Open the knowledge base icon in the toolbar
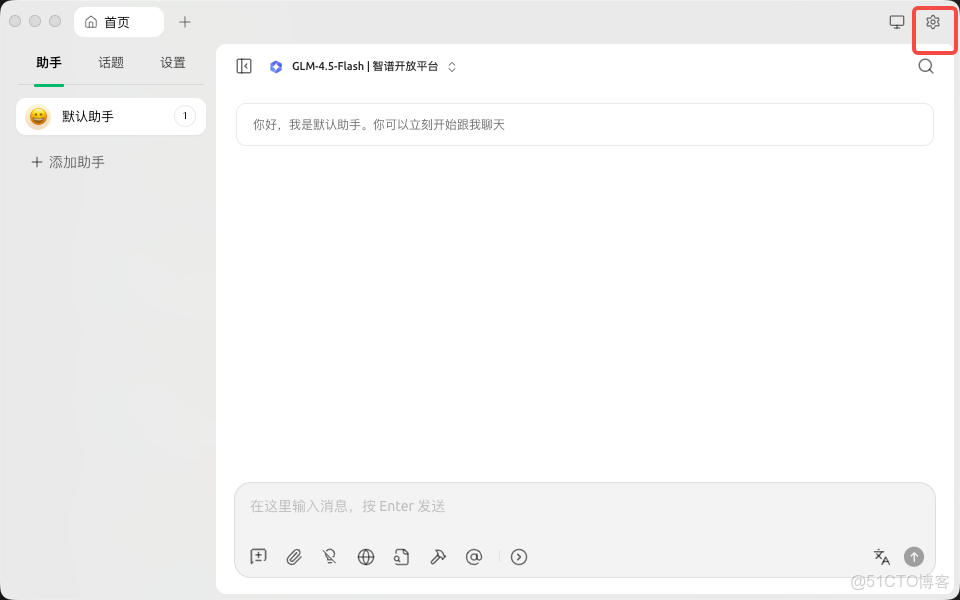 [402, 557]
